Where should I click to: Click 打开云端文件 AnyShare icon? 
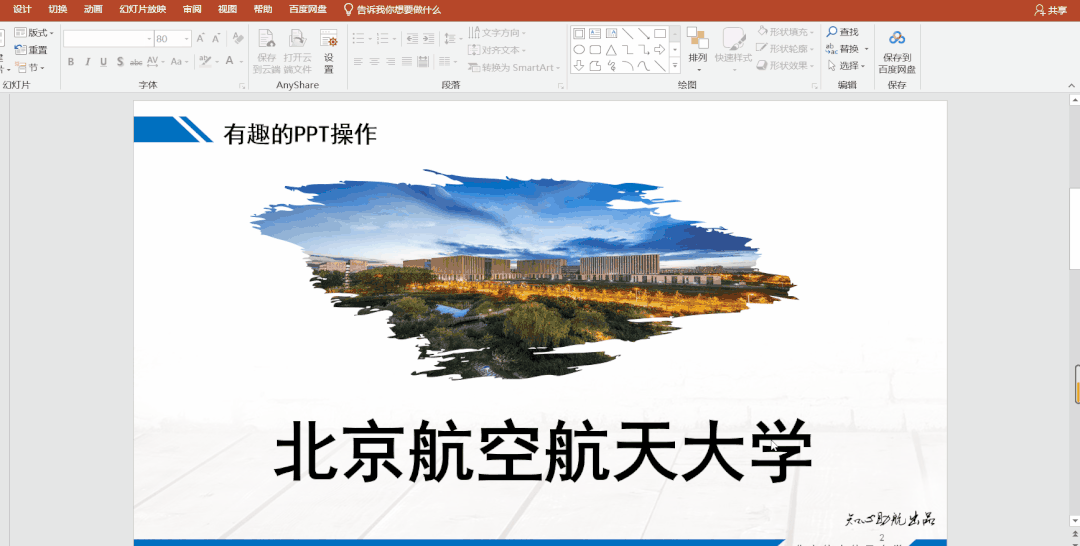point(298,51)
